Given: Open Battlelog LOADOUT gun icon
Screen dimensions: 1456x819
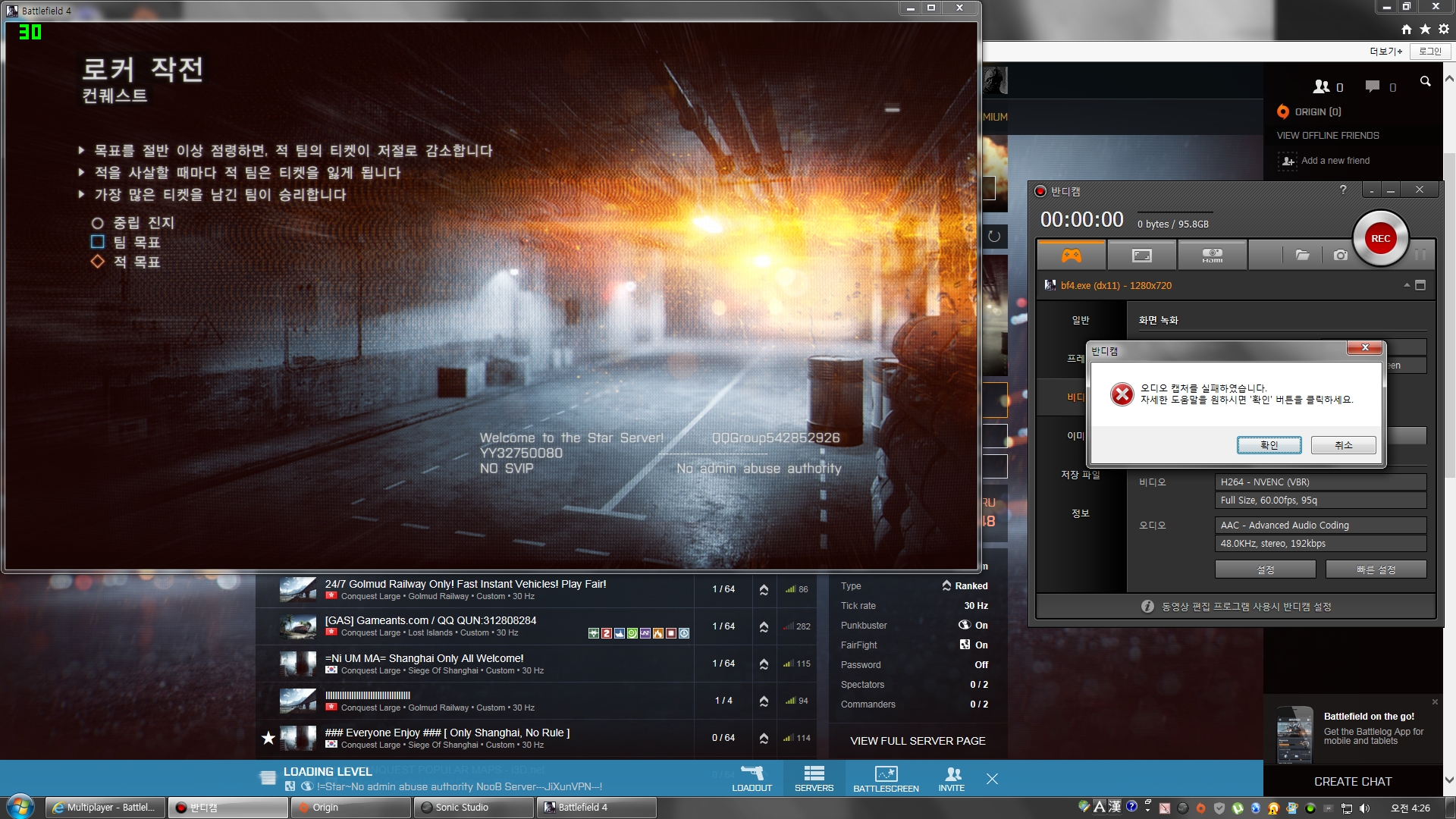Looking at the screenshot, I should [x=752, y=778].
